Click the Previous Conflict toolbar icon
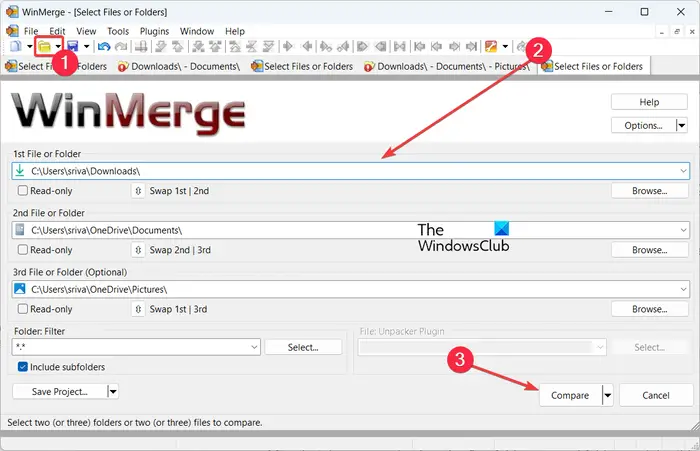 (215, 46)
